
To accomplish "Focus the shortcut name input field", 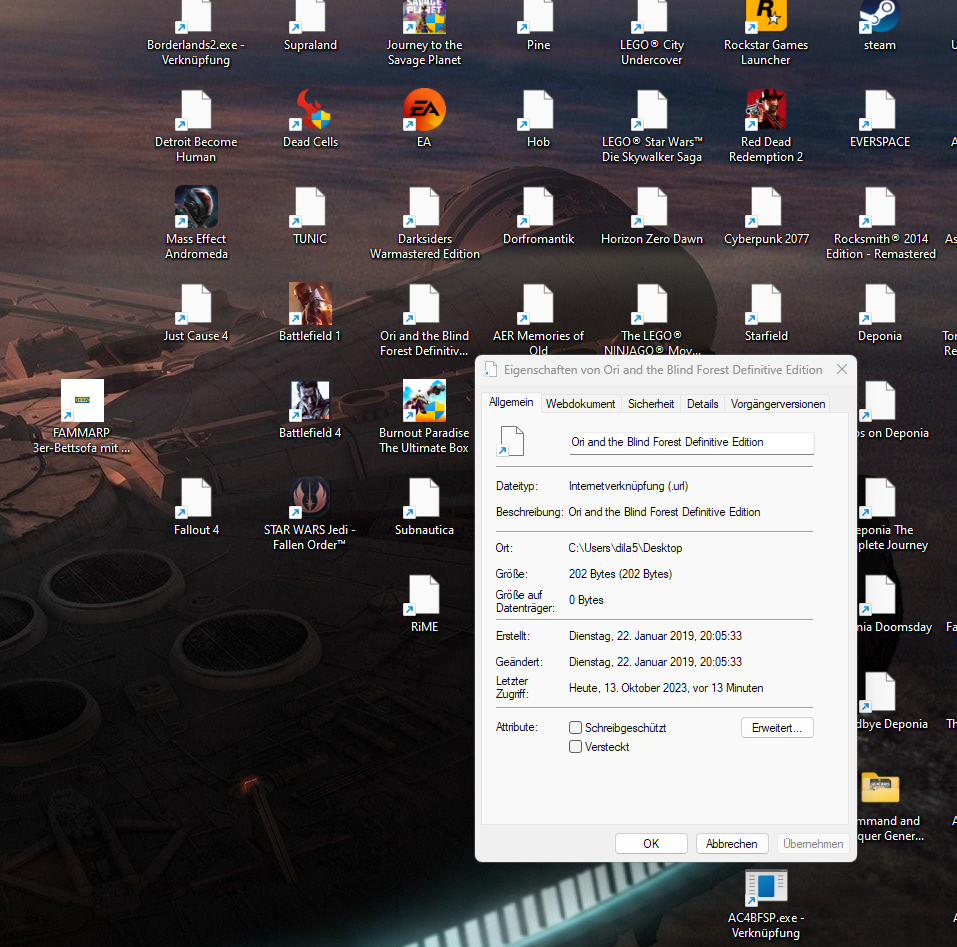I will point(691,442).
